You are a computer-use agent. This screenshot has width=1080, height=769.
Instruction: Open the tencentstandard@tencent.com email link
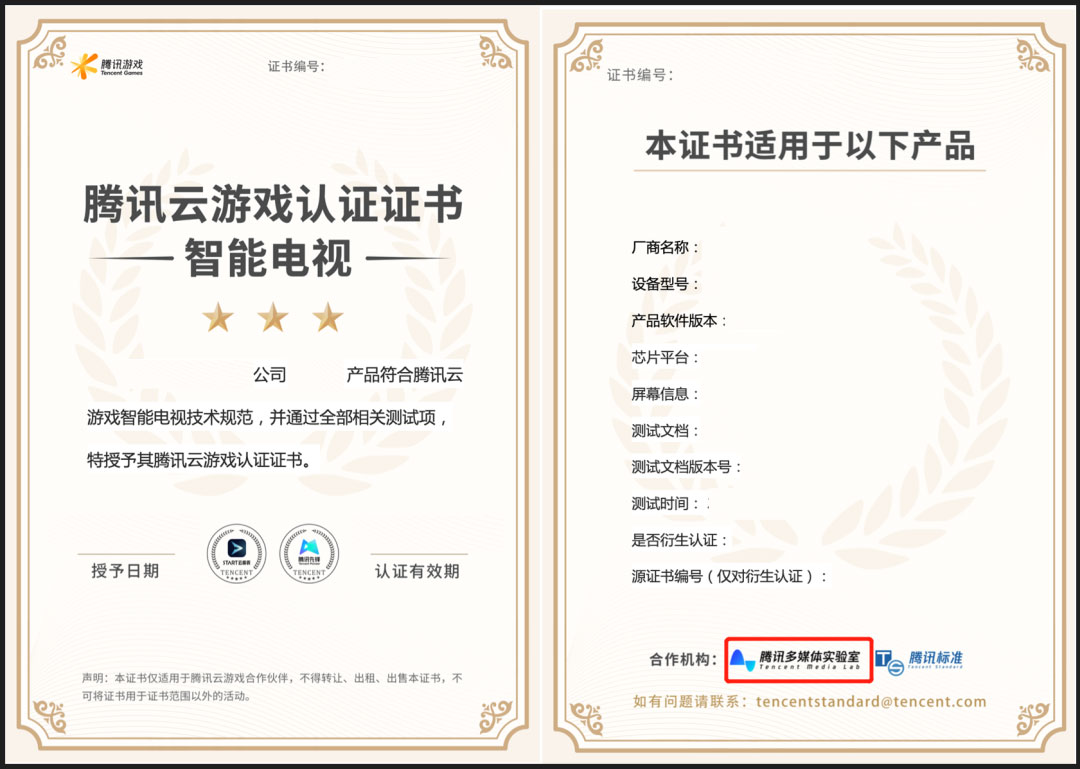pyautogui.click(x=871, y=702)
